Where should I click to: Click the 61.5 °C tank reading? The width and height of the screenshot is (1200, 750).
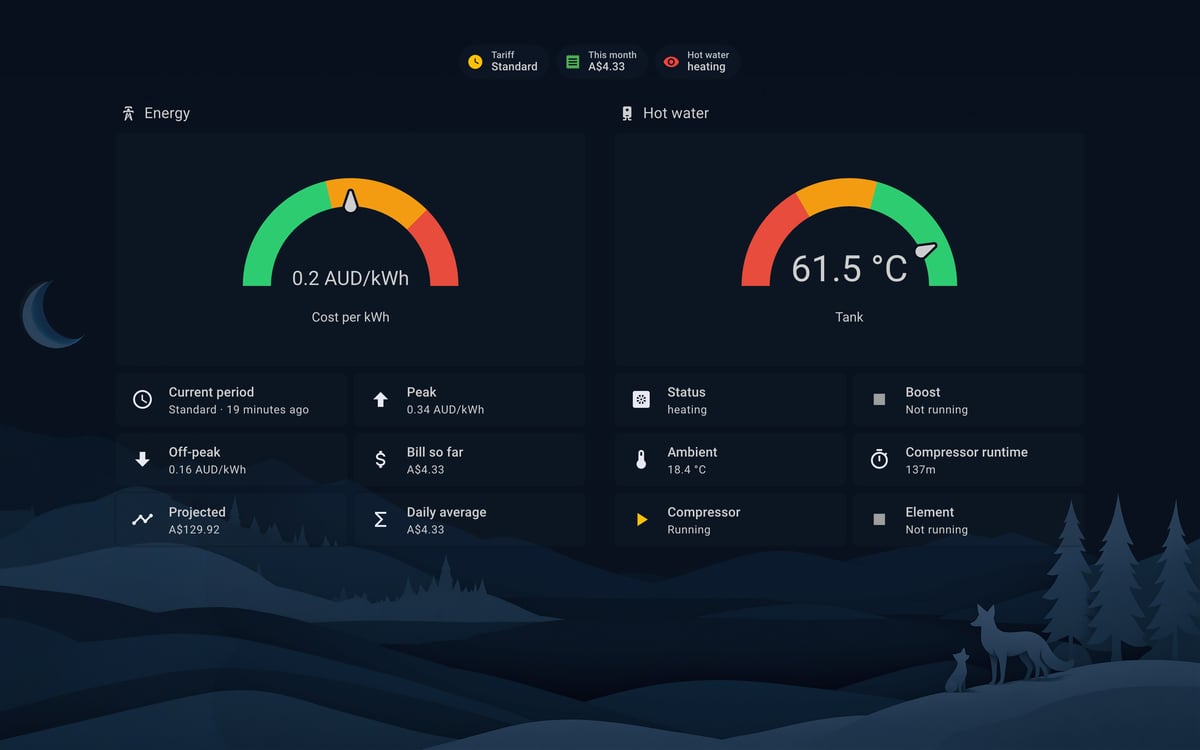point(849,268)
